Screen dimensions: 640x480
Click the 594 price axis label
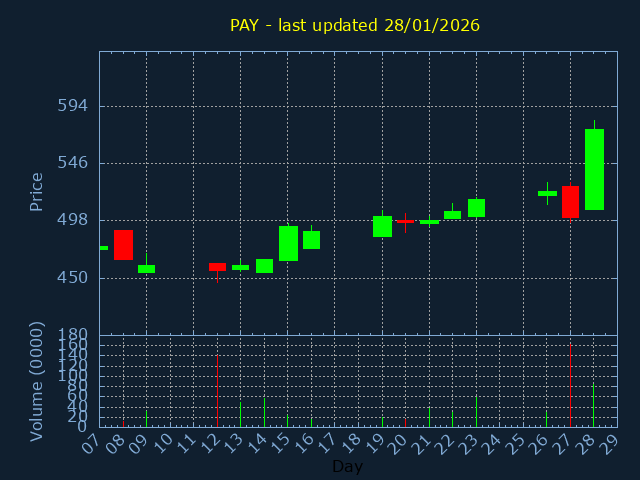tap(71, 106)
